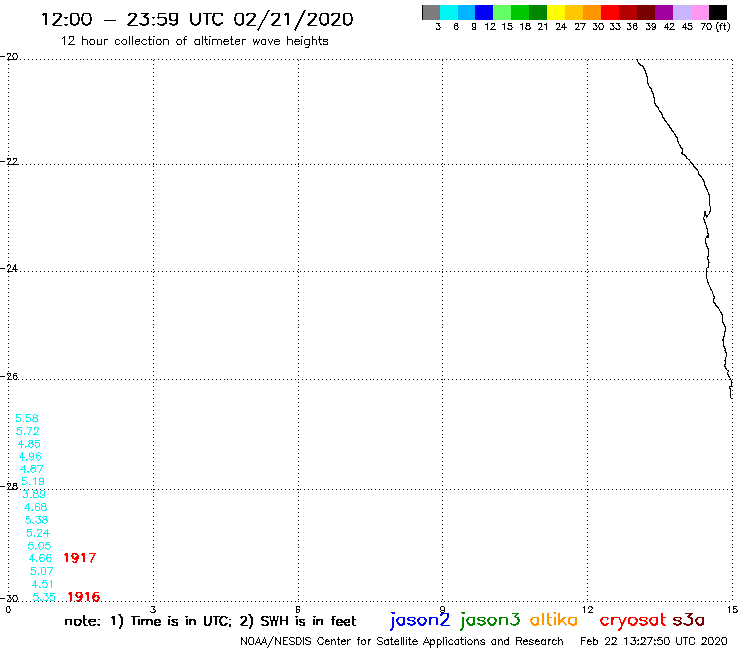Click the wave height value 4.85
The image size is (740, 650).
pyautogui.click(x=29, y=444)
